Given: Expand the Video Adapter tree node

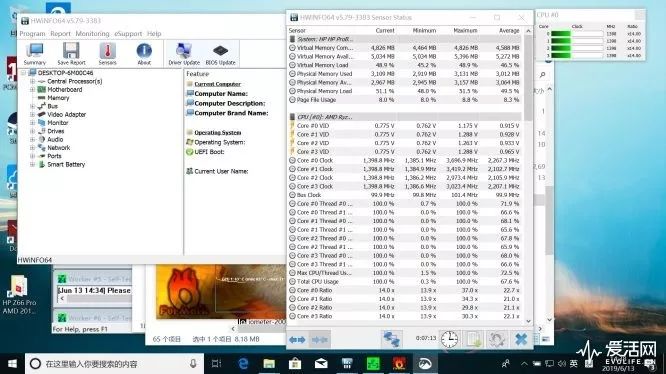Looking at the screenshot, I should pos(32,115).
